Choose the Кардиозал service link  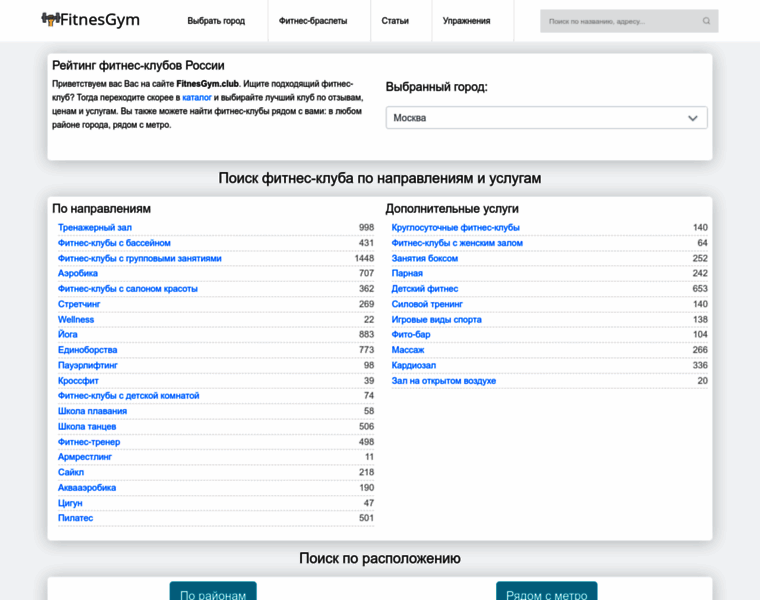tap(413, 366)
